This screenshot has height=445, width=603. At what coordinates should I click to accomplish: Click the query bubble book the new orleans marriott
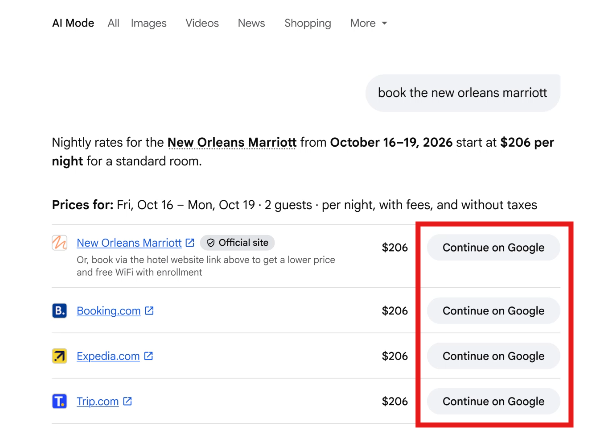463,93
